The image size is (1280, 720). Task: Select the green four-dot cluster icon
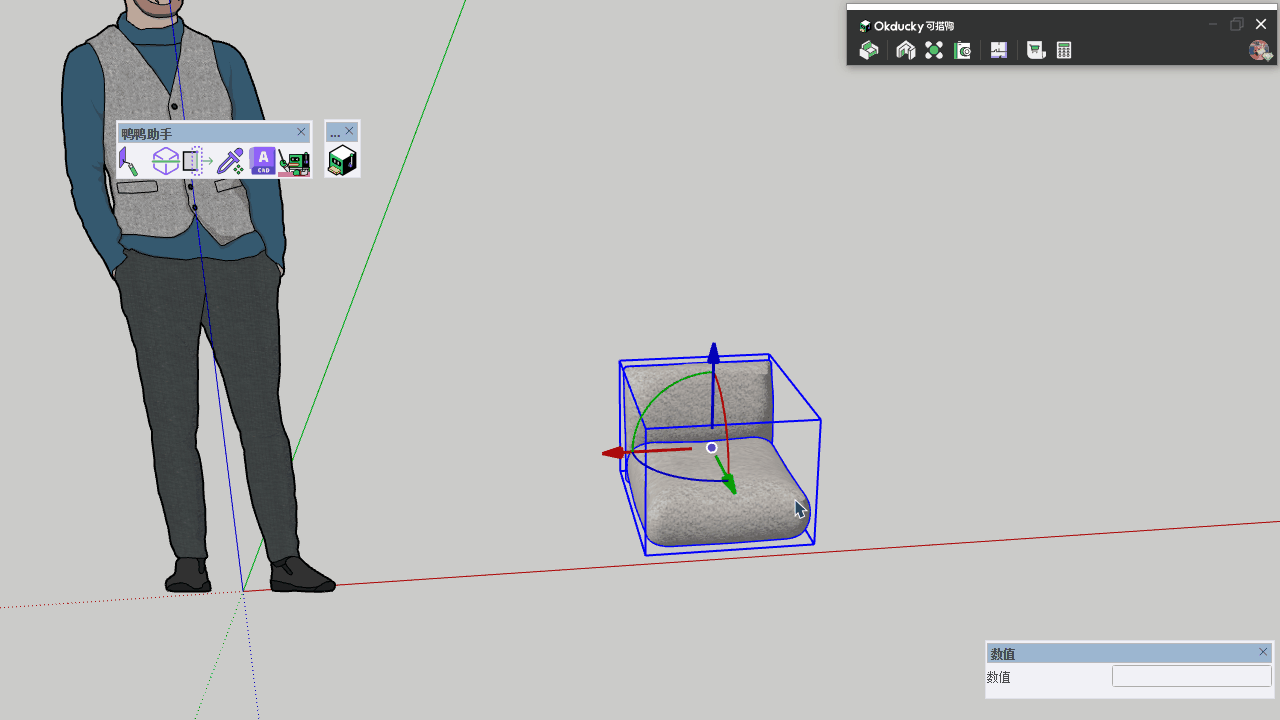[934, 50]
